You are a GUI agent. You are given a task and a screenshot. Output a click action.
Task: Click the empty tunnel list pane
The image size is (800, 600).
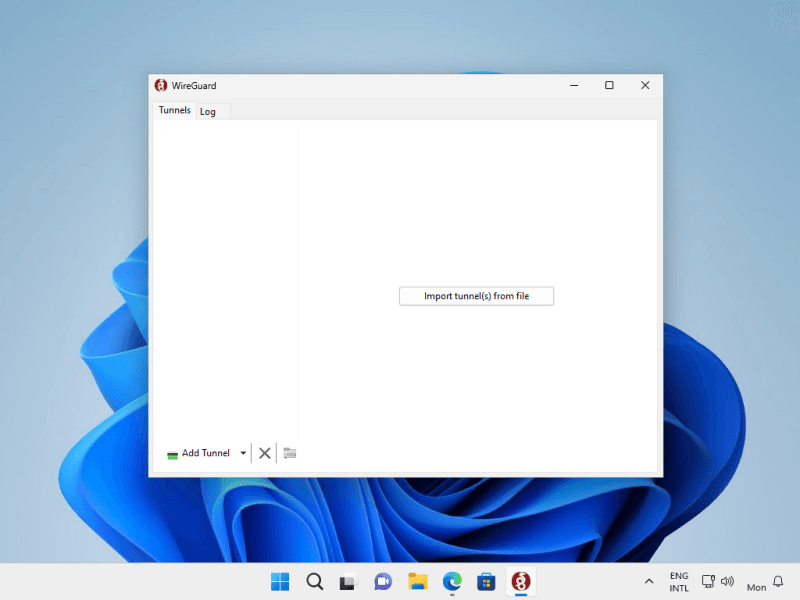[225, 280]
